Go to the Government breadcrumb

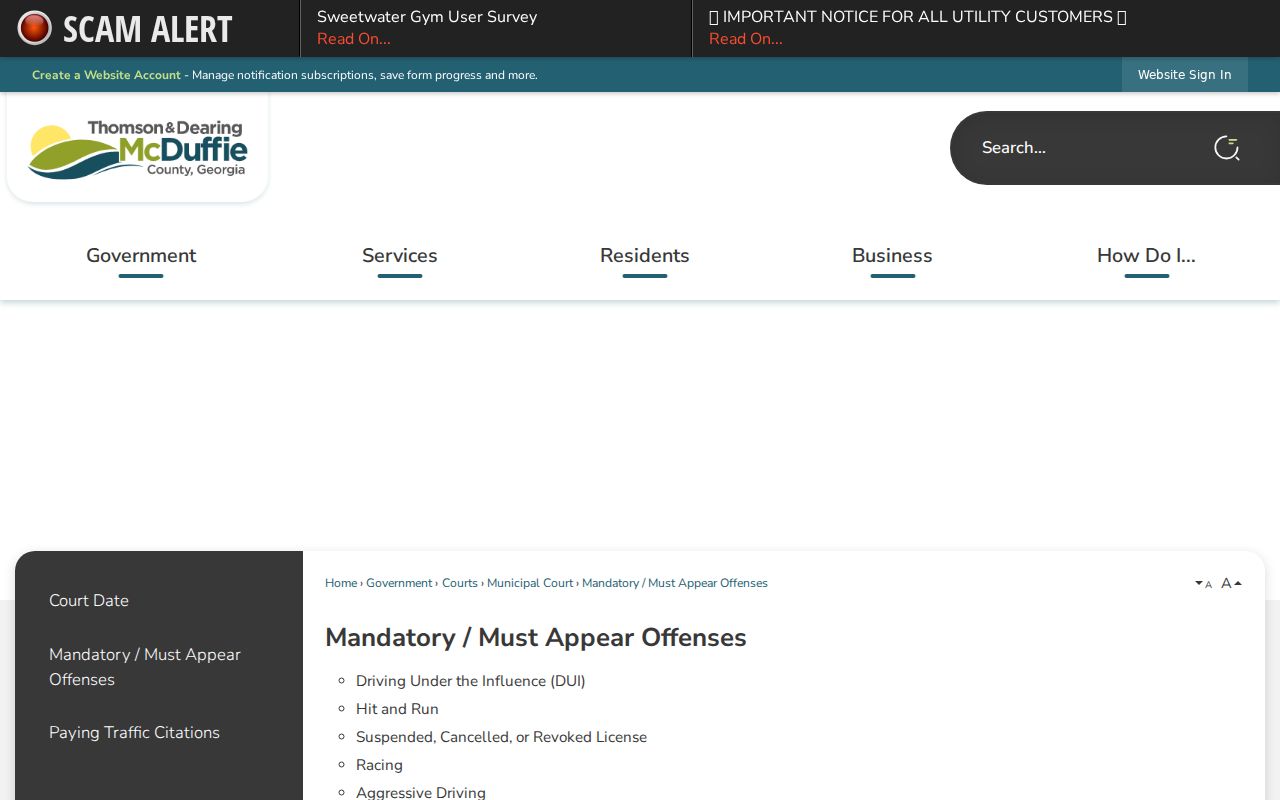pos(399,583)
